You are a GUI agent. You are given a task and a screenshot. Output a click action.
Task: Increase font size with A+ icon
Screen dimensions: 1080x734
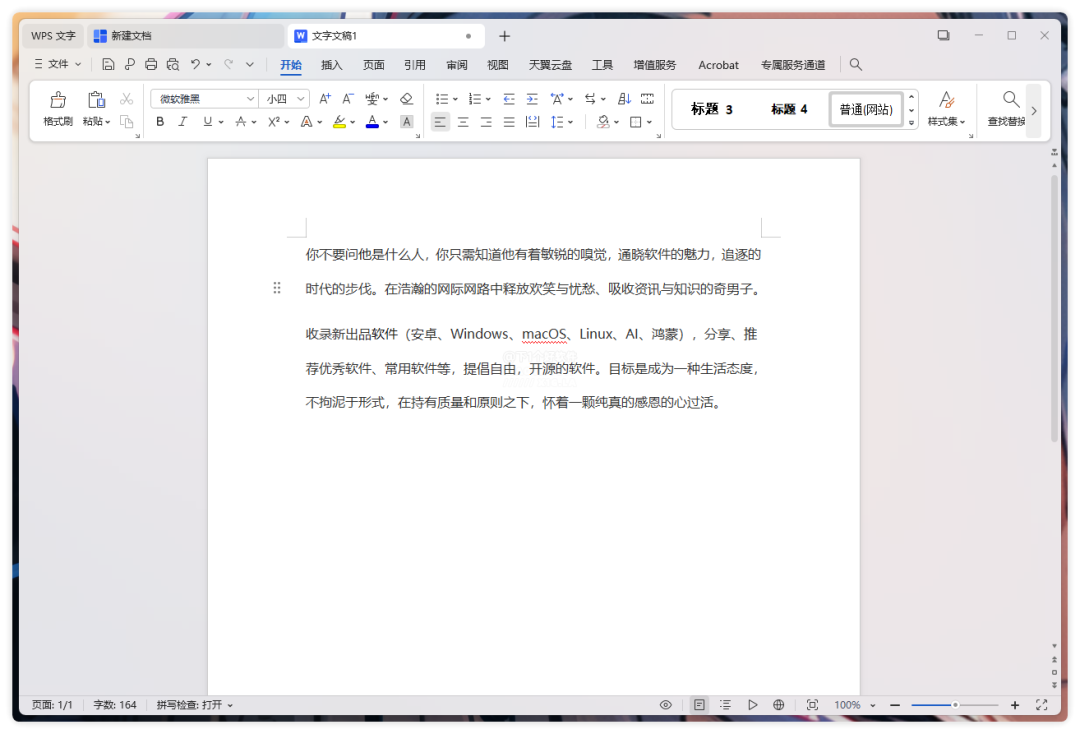325,99
